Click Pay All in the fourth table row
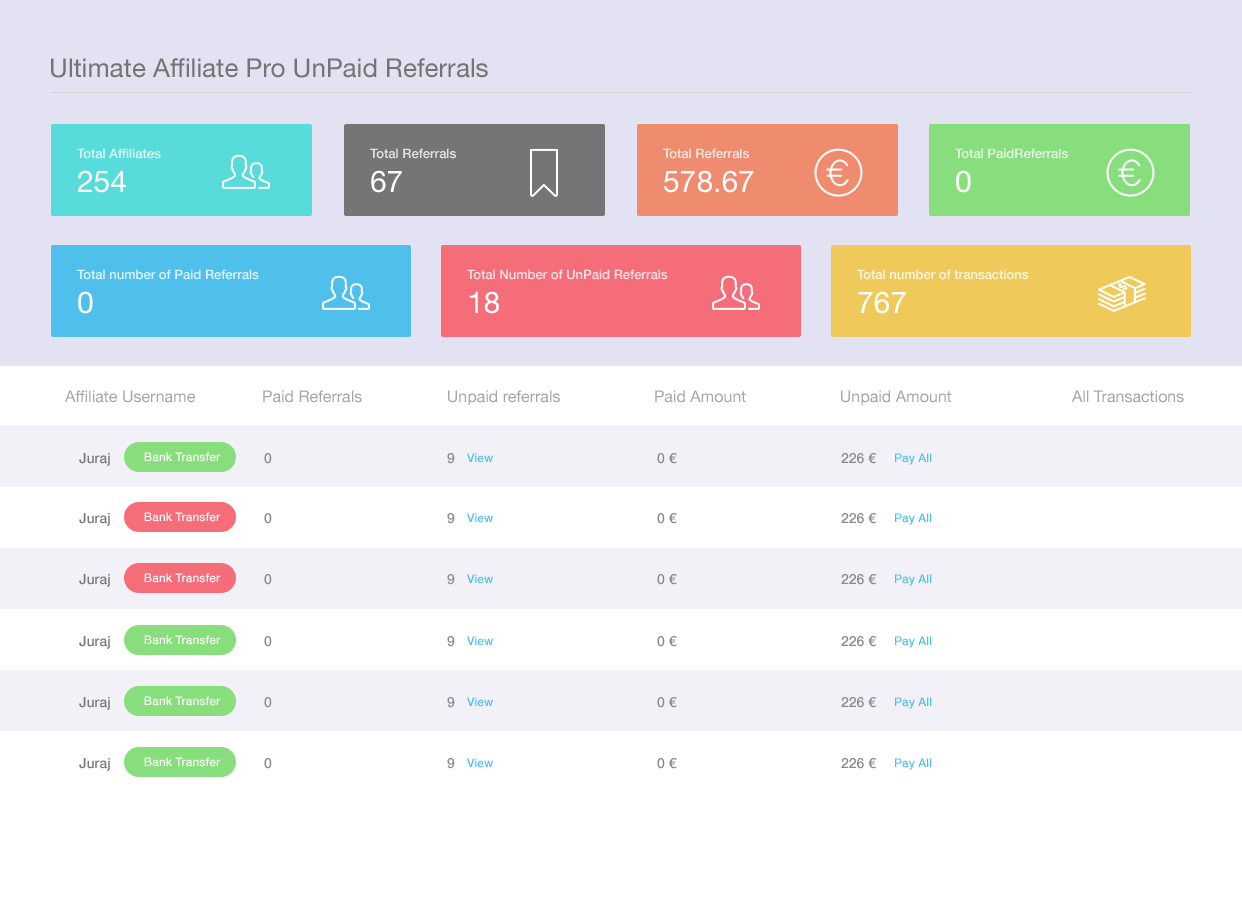Image resolution: width=1242 pixels, height=898 pixels. coord(913,641)
